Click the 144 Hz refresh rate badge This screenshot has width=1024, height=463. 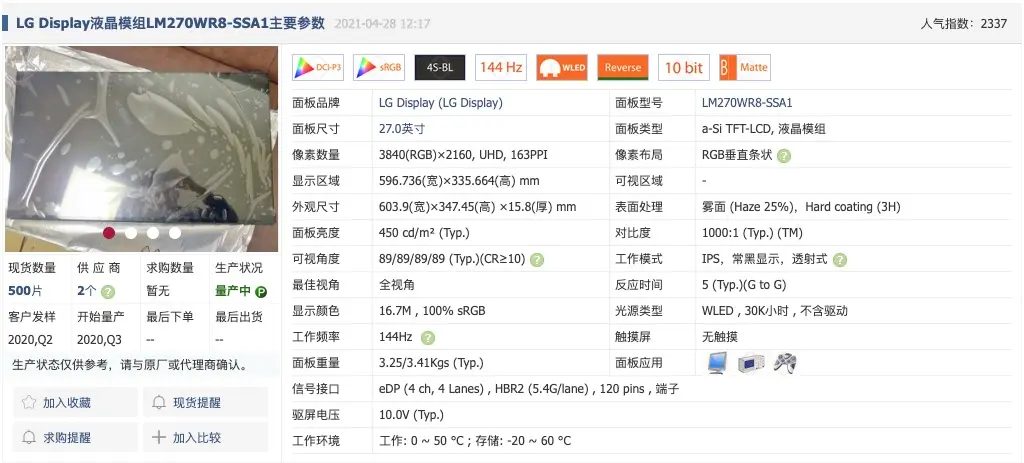501,67
